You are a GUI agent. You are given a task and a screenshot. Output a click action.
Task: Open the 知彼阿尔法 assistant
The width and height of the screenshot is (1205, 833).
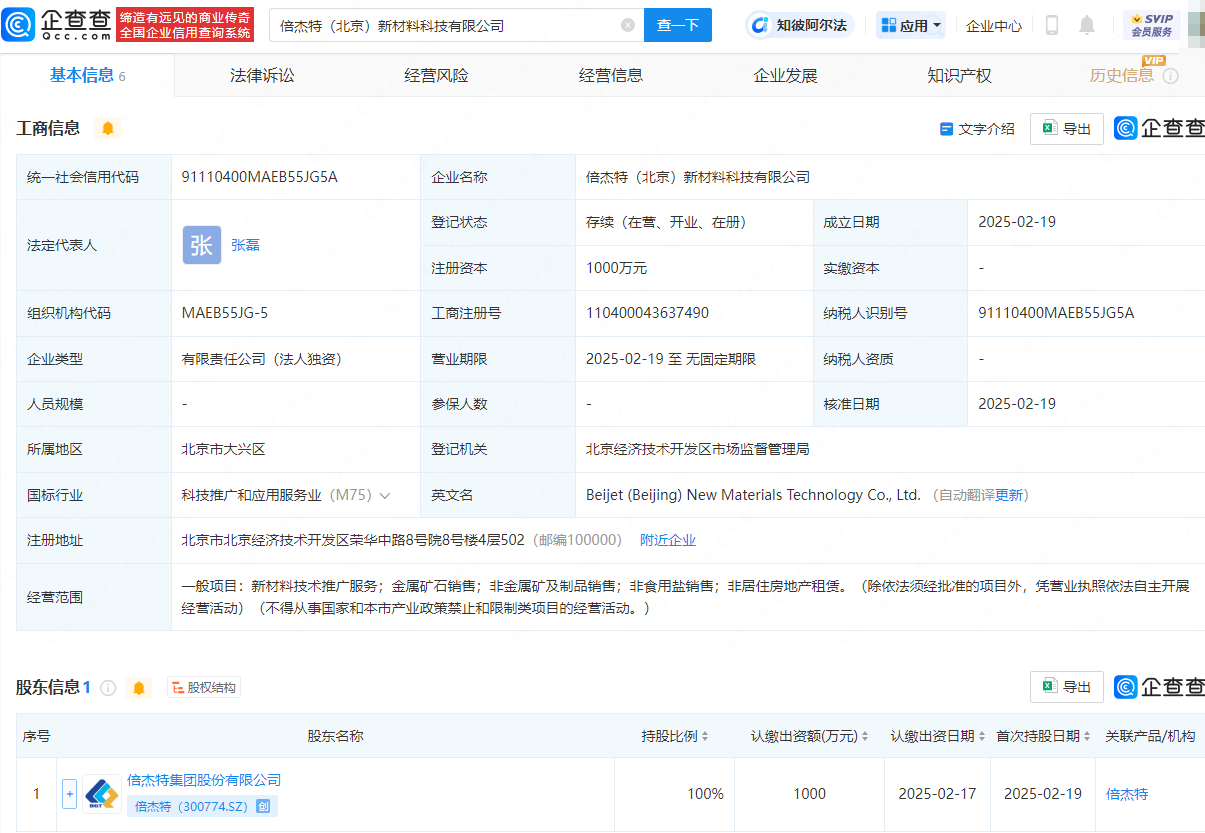pos(798,24)
